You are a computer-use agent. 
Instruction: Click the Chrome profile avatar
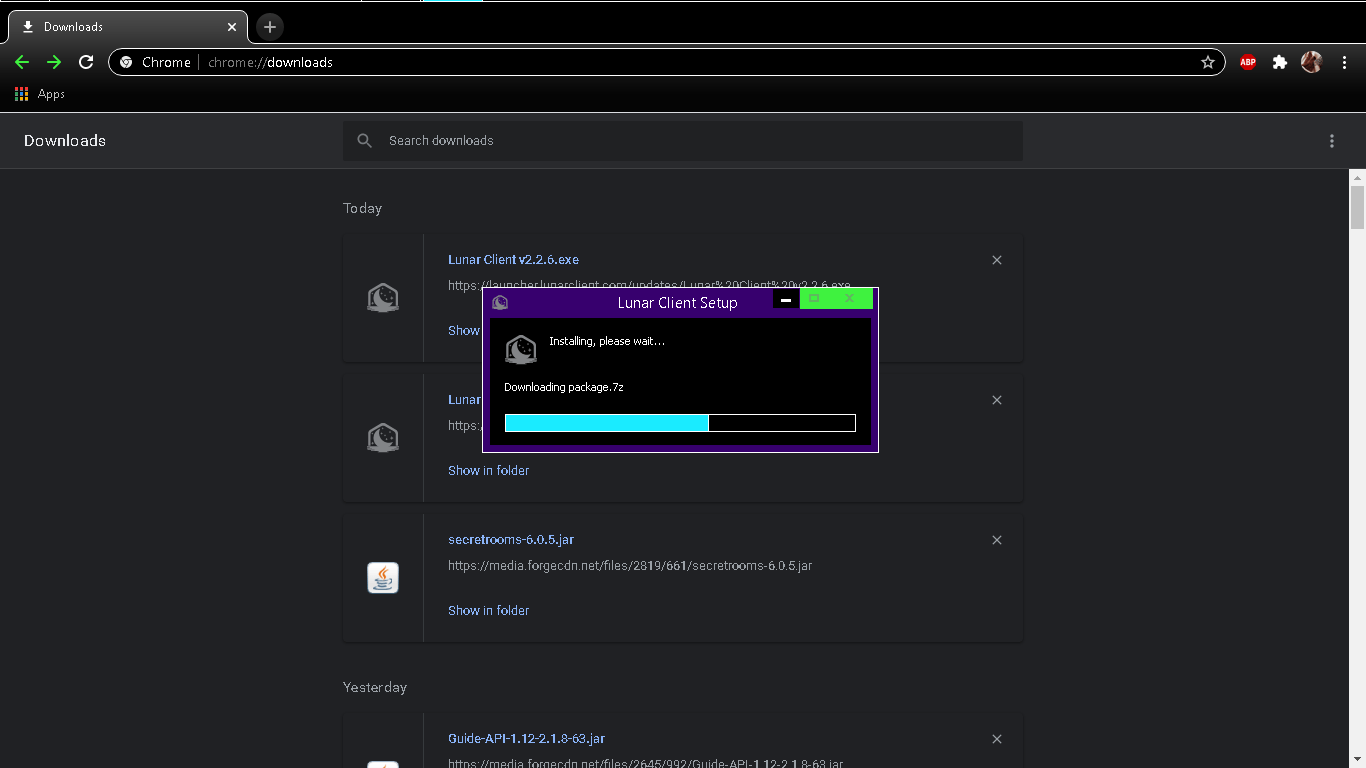pyautogui.click(x=1311, y=62)
